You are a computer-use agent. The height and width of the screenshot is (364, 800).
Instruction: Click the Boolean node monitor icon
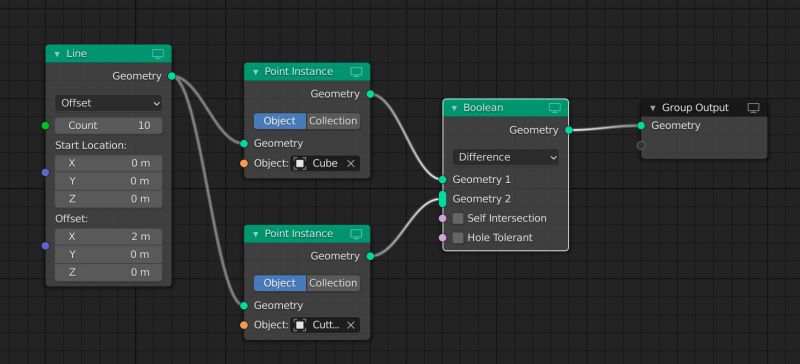coord(555,108)
